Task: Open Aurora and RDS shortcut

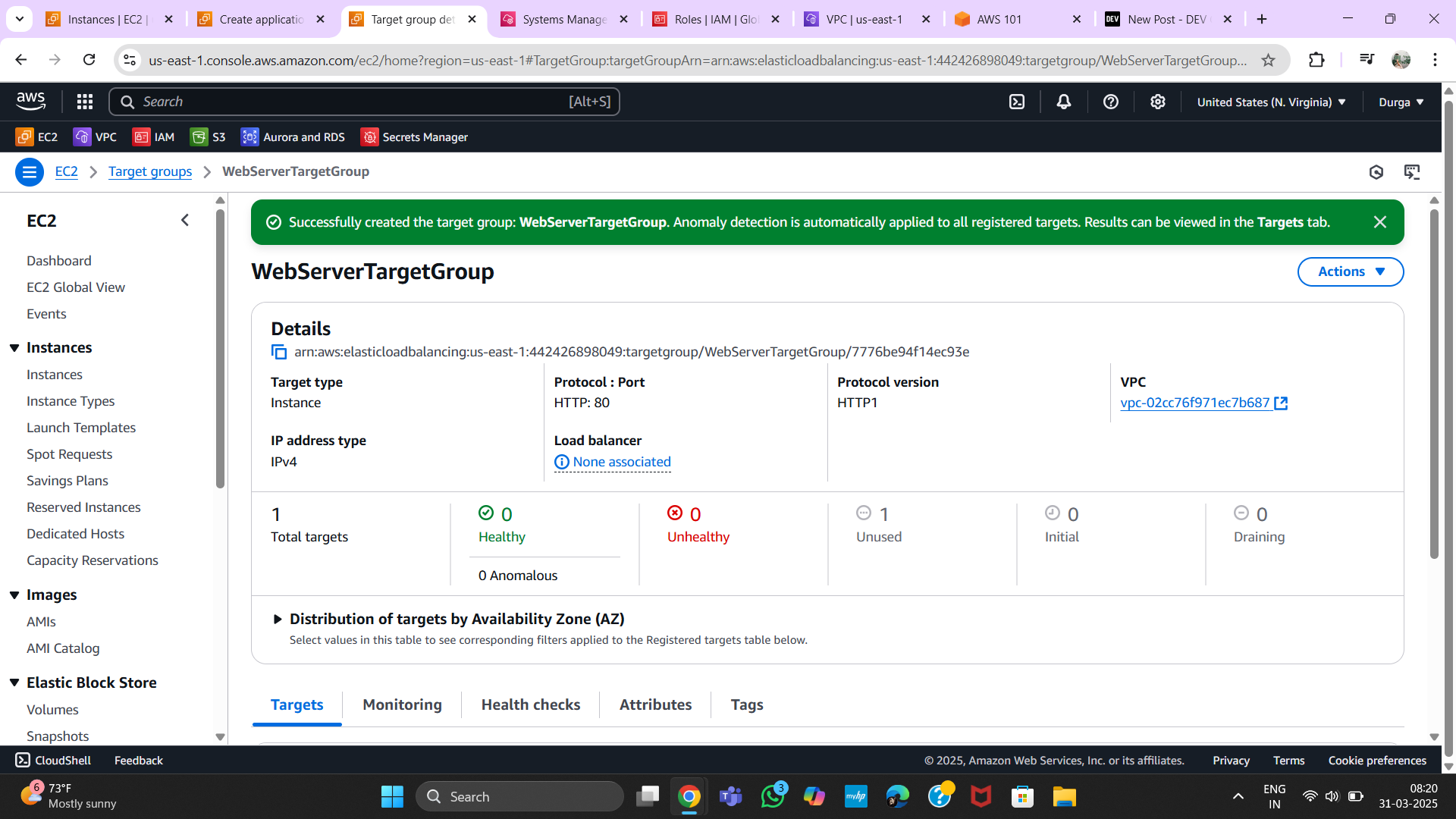Action: pyautogui.click(x=293, y=137)
